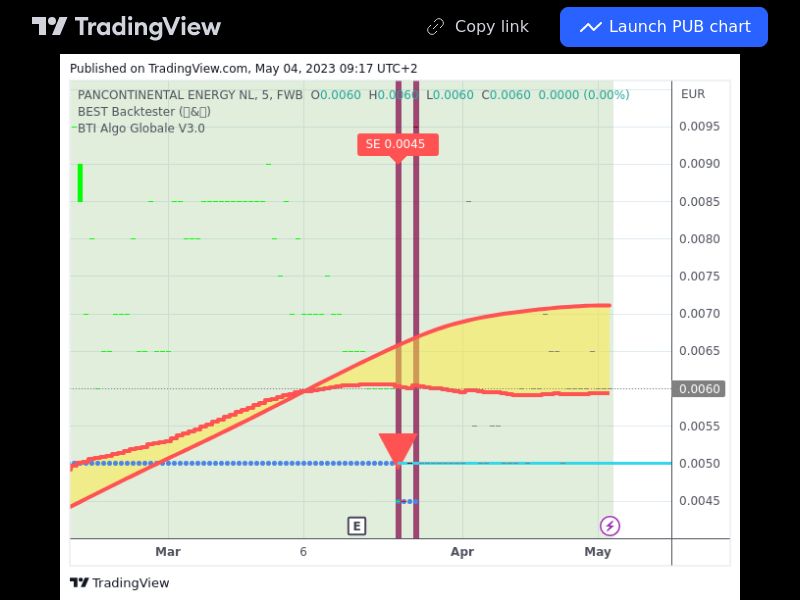
Task: Click the red down-arrow sell signal
Action: click(397, 449)
